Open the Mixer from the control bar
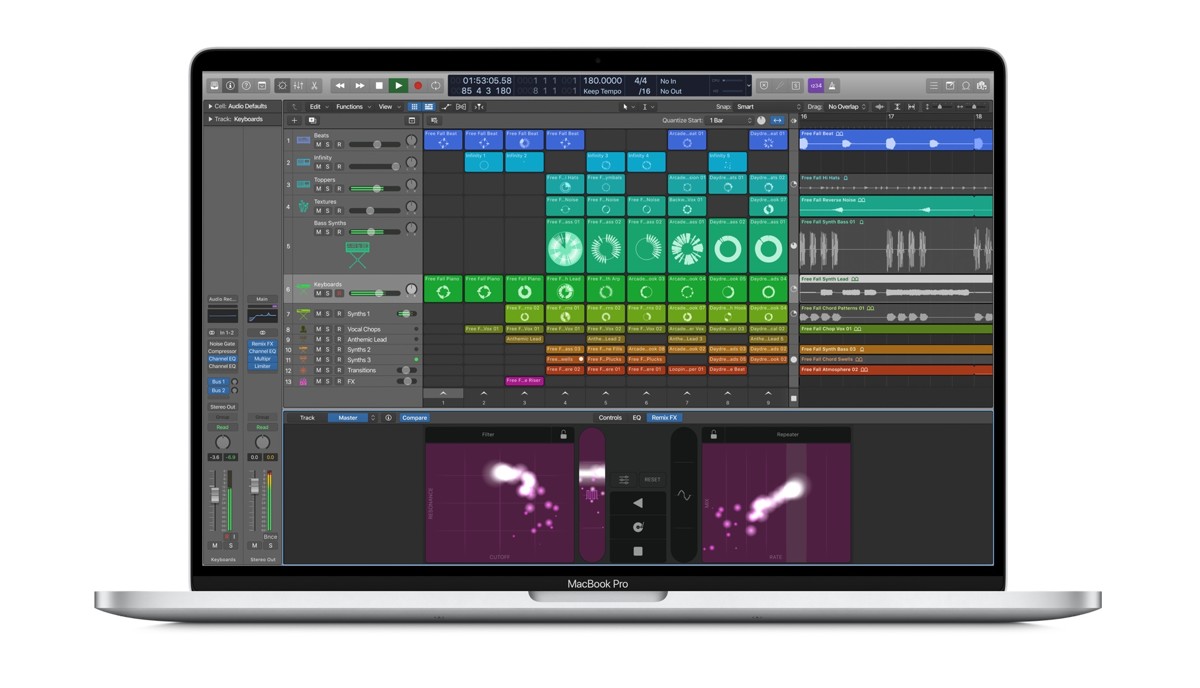This screenshot has height=688, width=1200. (298, 86)
